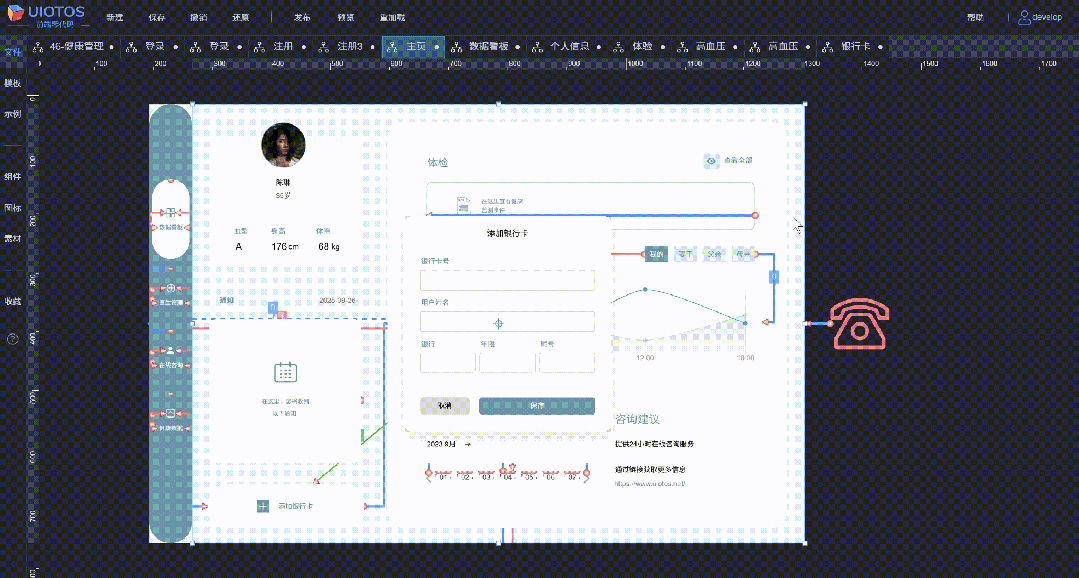Click the tree icon on 主页 tab
Image resolution: width=1079 pixels, height=578 pixels.
pos(393,47)
